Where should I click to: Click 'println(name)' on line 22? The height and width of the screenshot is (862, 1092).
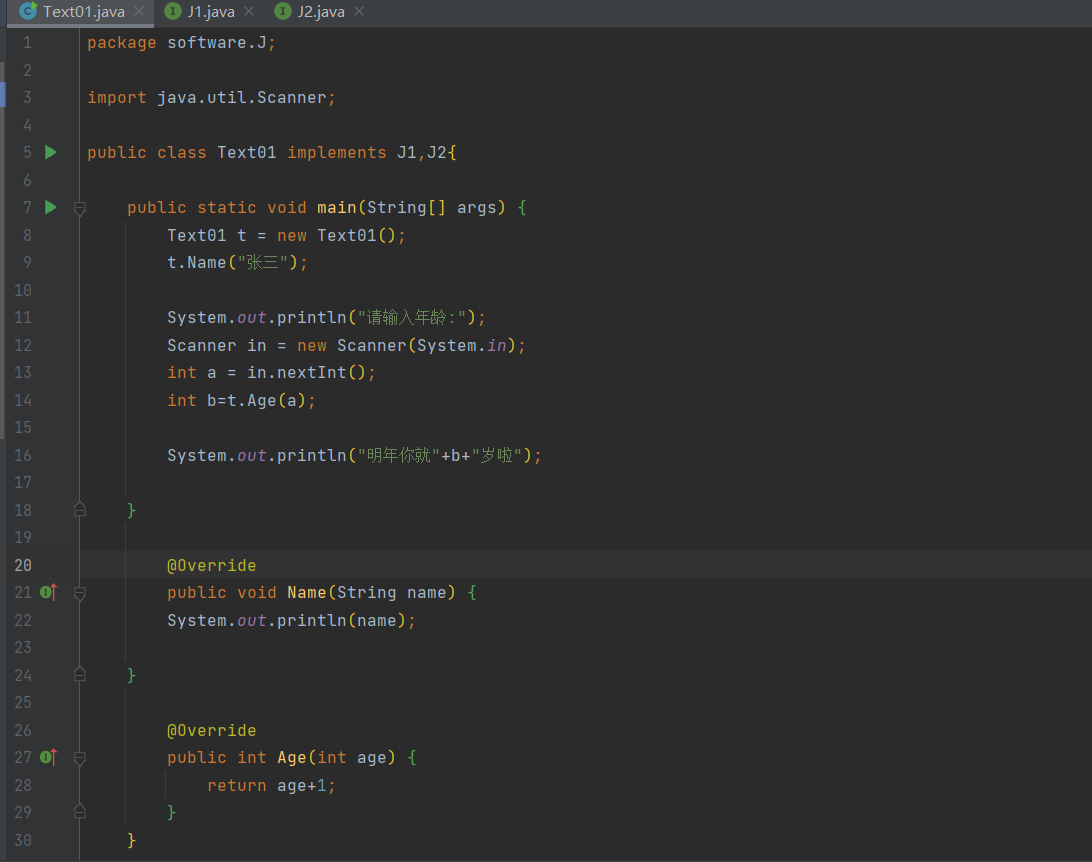pos(341,620)
